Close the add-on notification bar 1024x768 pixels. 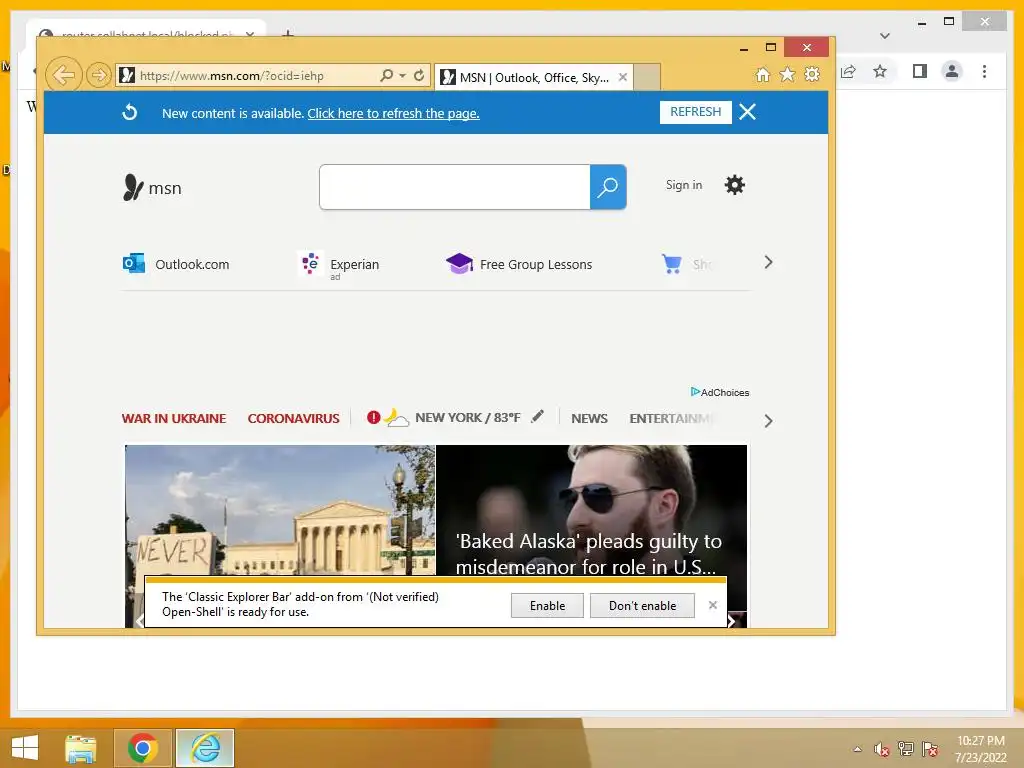click(x=712, y=605)
